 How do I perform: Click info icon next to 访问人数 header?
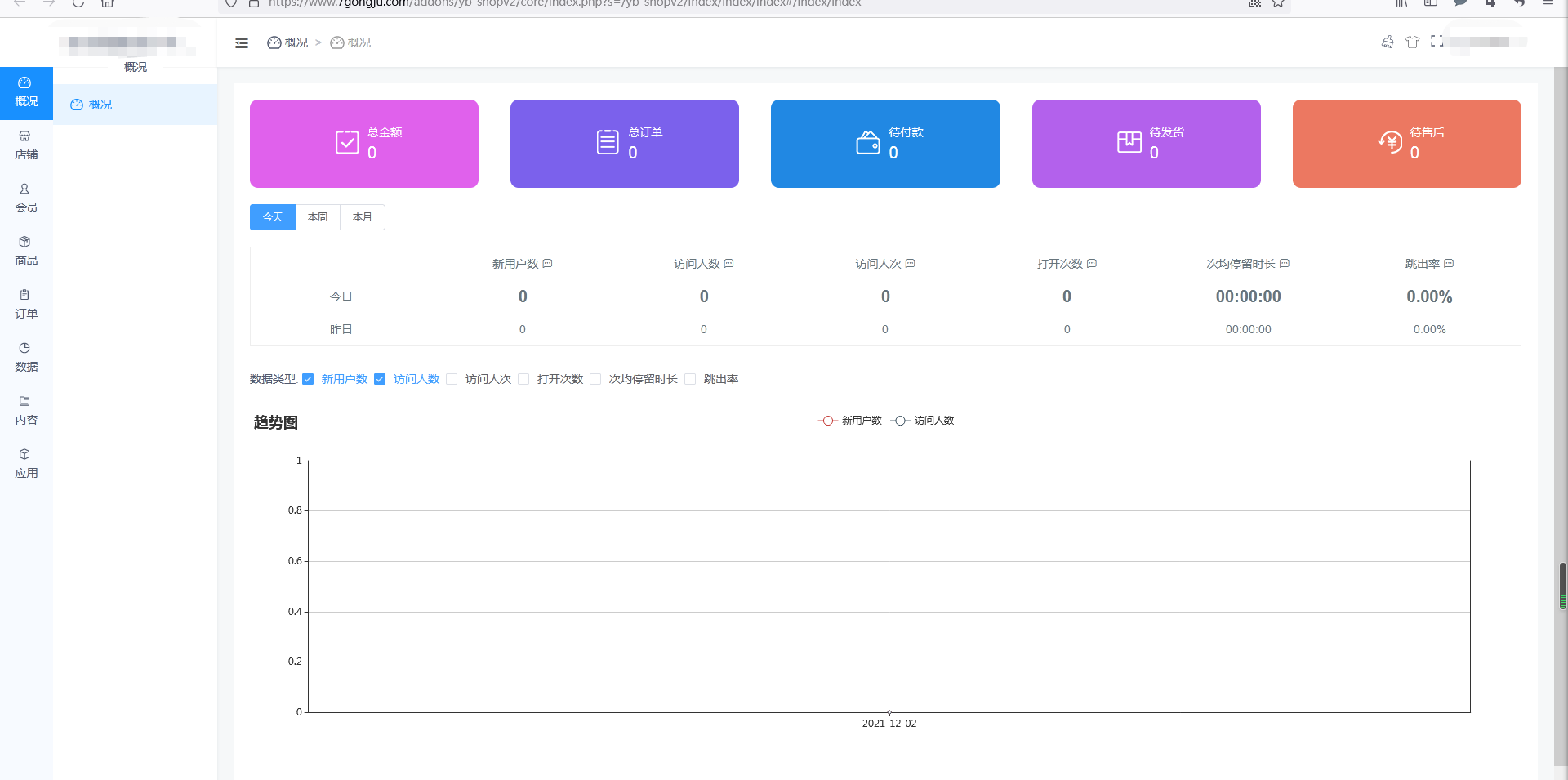pyautogui.click(x=729, y=264)
